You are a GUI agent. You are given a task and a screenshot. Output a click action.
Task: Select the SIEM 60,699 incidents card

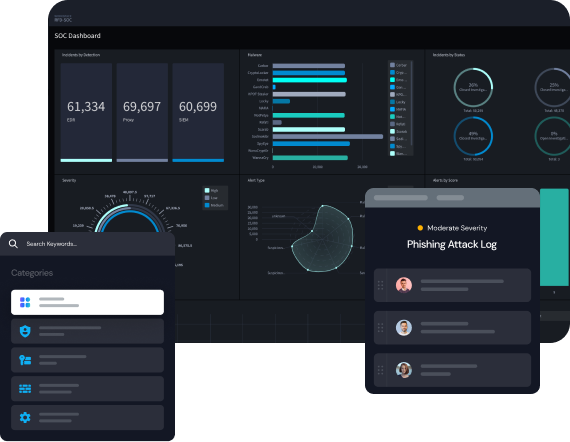click(198, 112)
